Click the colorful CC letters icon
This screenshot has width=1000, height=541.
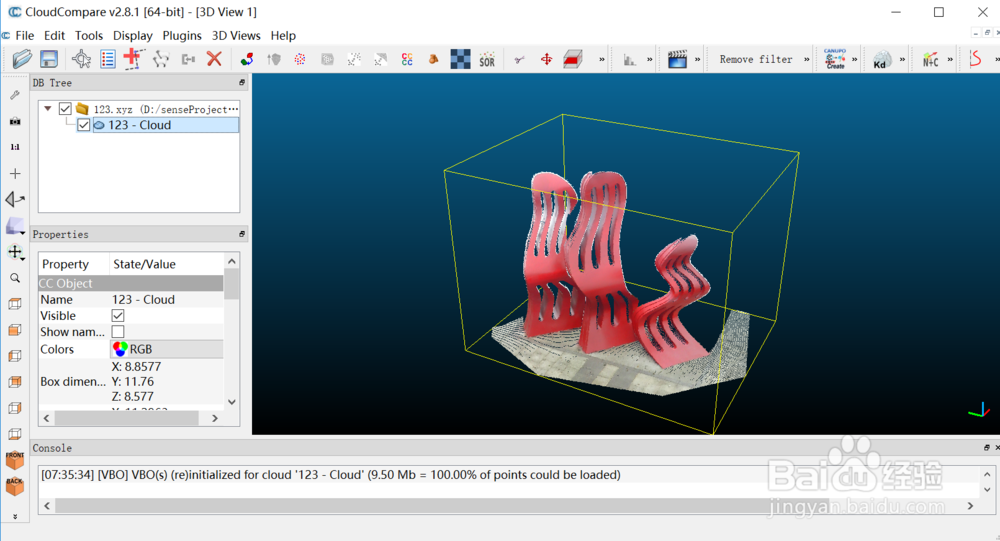tap(407, 59)
